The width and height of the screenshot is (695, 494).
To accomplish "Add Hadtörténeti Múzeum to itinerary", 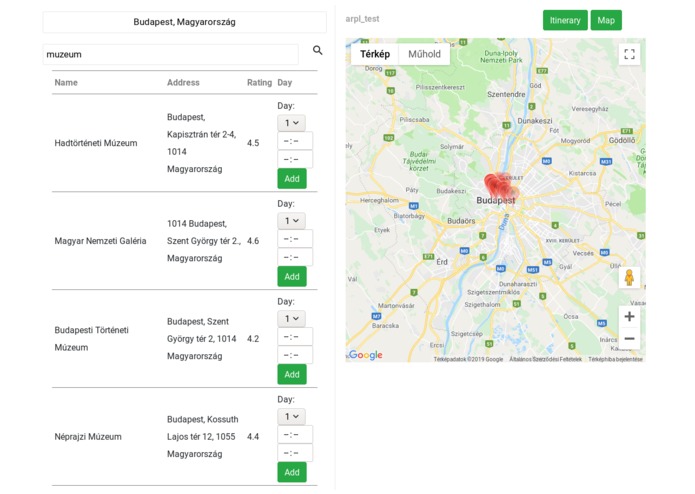I will pos(292,179).
